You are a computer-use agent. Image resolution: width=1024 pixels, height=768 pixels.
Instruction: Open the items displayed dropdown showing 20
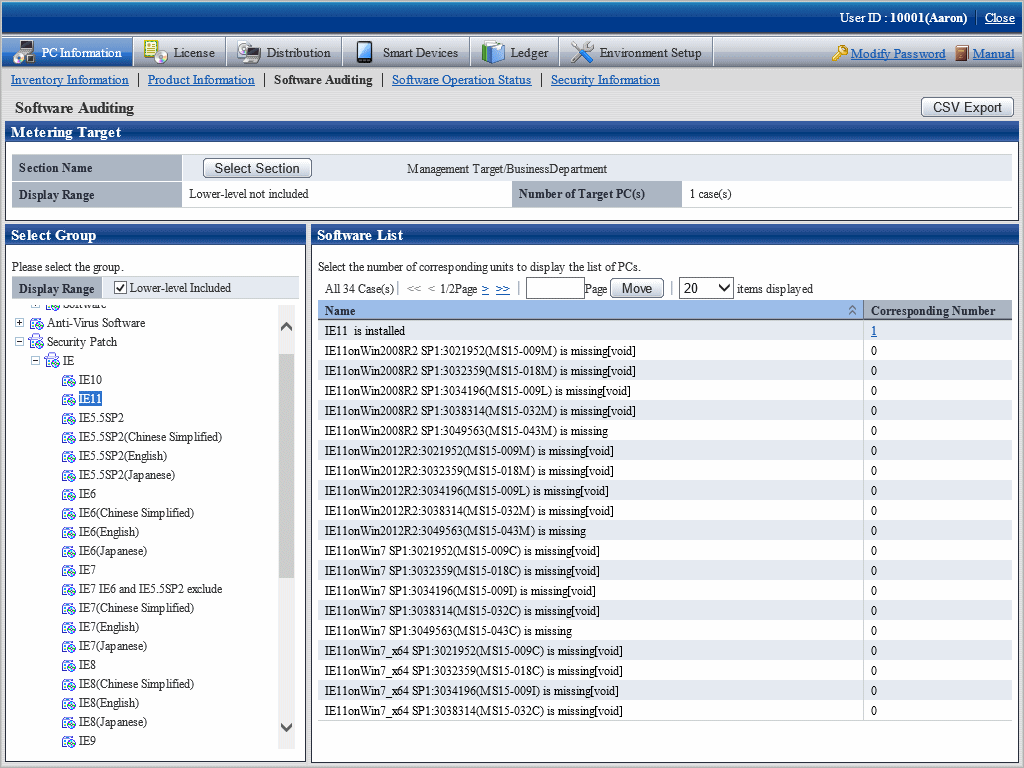pos(706,288)
